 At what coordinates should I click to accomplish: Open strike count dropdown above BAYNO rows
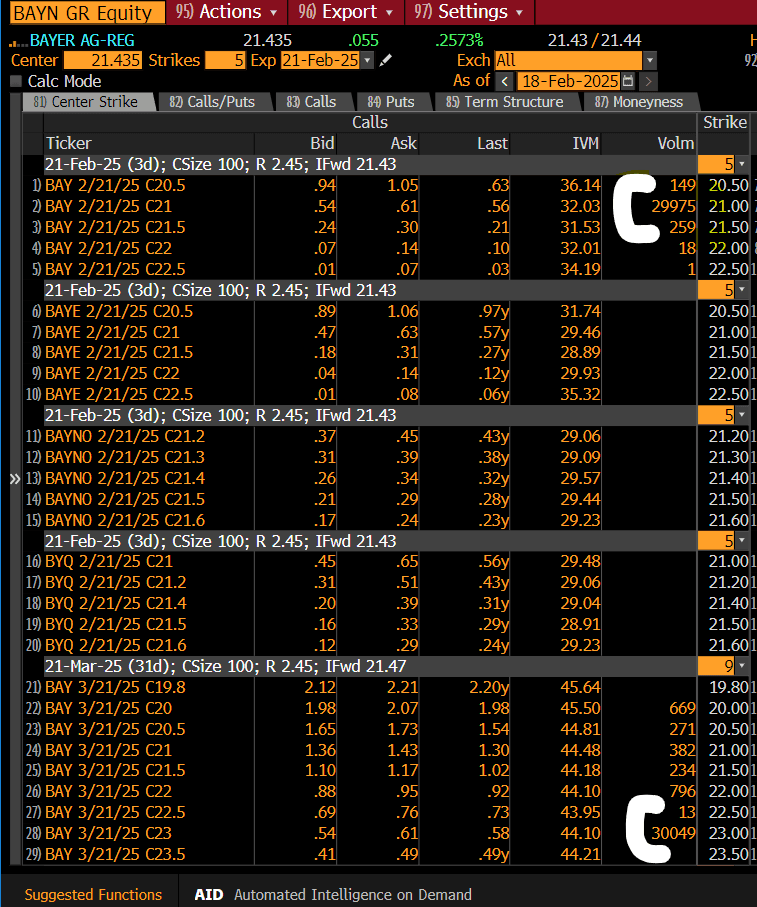click(741, 415)
